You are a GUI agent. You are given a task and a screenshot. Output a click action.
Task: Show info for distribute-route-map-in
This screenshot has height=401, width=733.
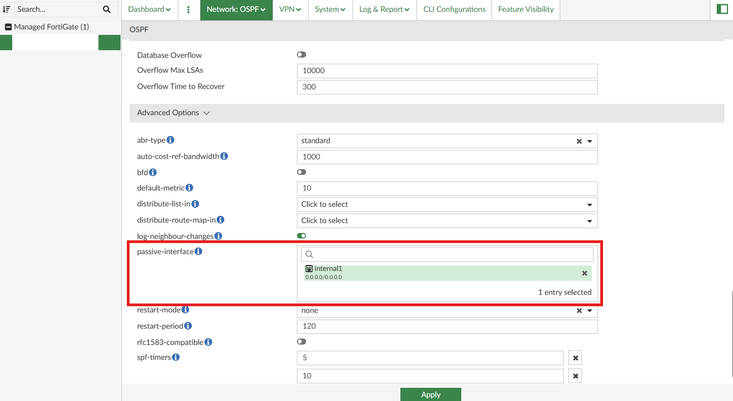click(x=221, y=220)
